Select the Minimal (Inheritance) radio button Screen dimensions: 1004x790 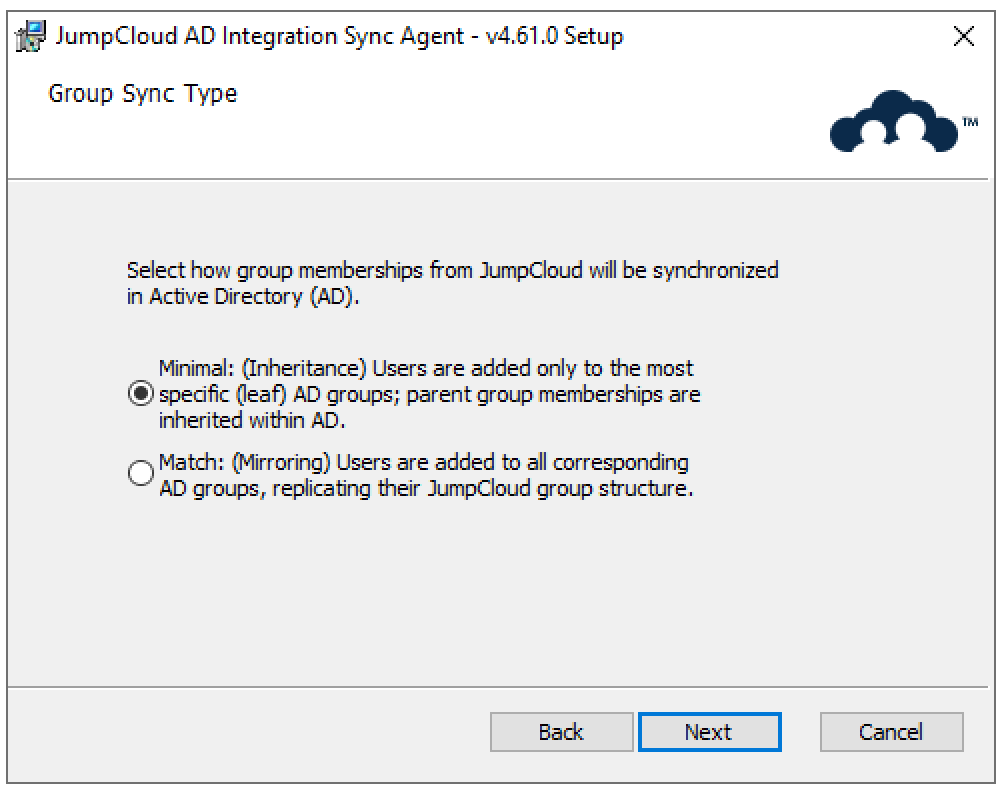click(141, 395)
